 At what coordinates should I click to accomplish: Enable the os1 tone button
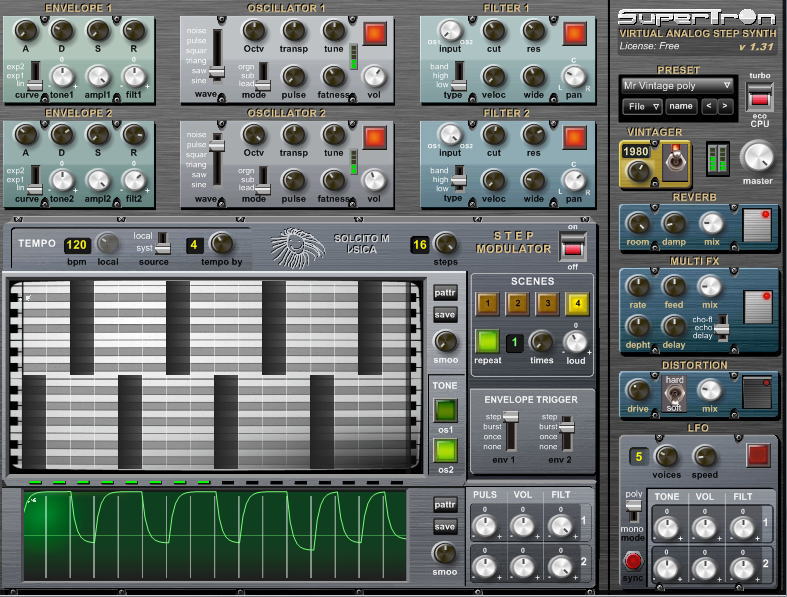point(445,411)
